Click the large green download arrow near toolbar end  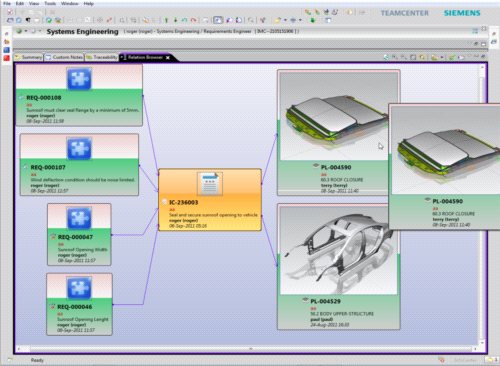click(x=313, y=20)
